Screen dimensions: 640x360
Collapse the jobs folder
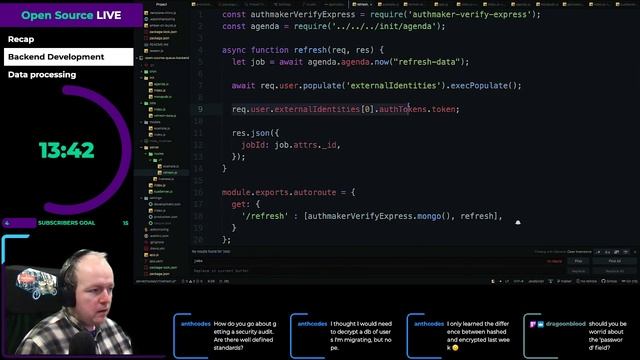142,103
